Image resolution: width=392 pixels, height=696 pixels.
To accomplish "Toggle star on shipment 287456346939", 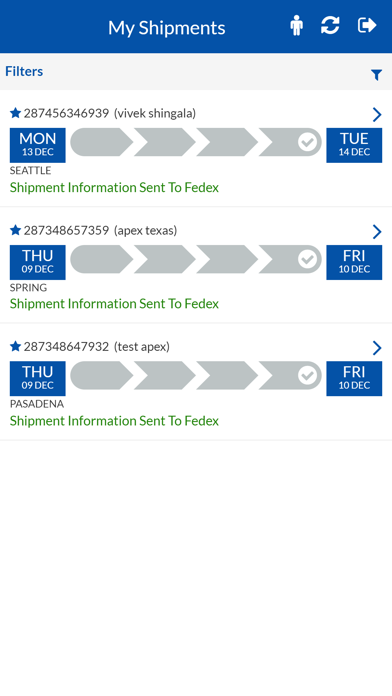I will pyautogui.click(x=16, y=113).
